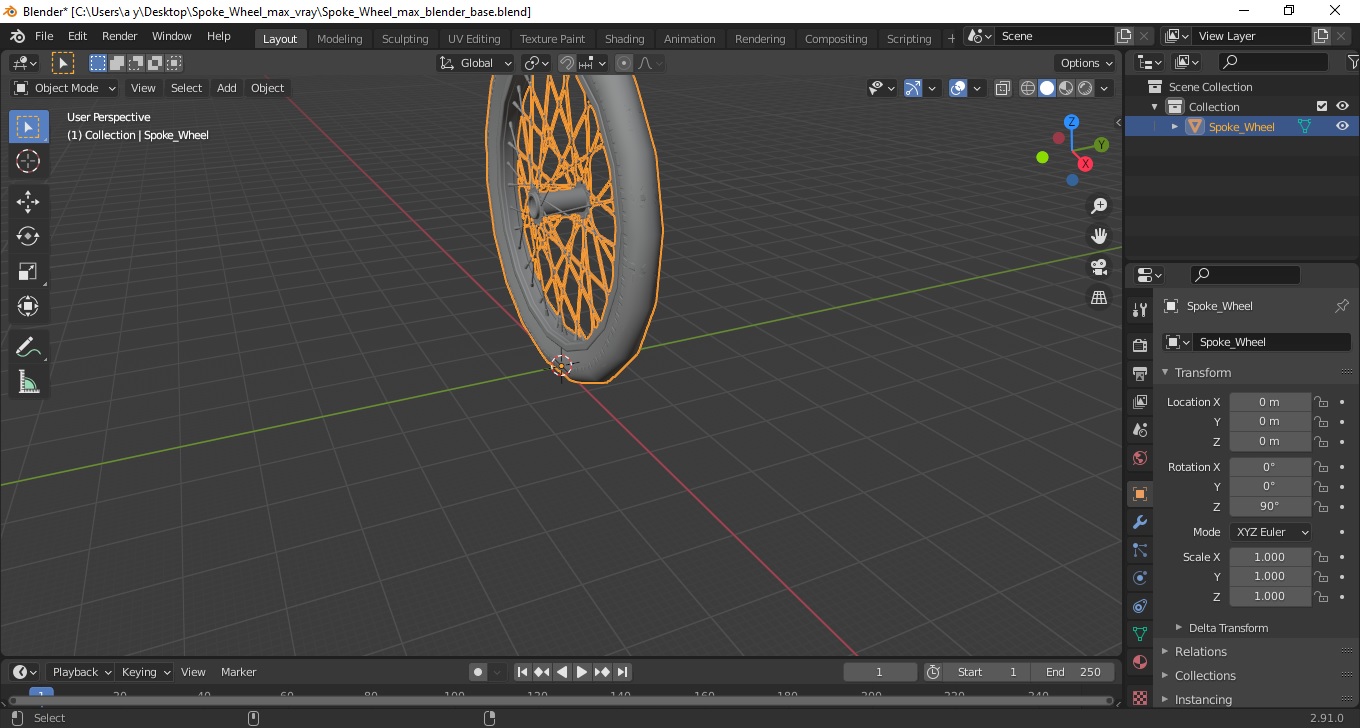1360x728 pixels.
Task: Hide Spoke_Wheel with its eye icon
Action: [x=1342, y=126]
